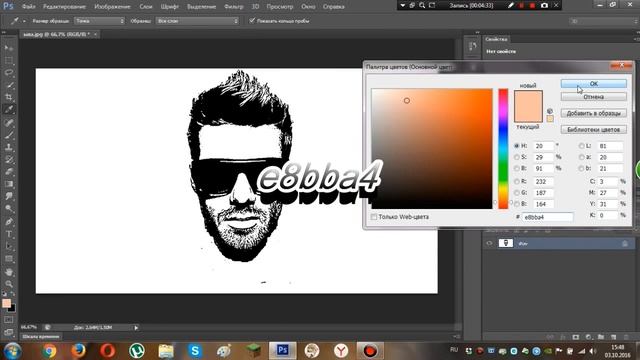This screenshot has width=640, height=360.
Task: Open the sample size dropdown
Action: point(99,20)
